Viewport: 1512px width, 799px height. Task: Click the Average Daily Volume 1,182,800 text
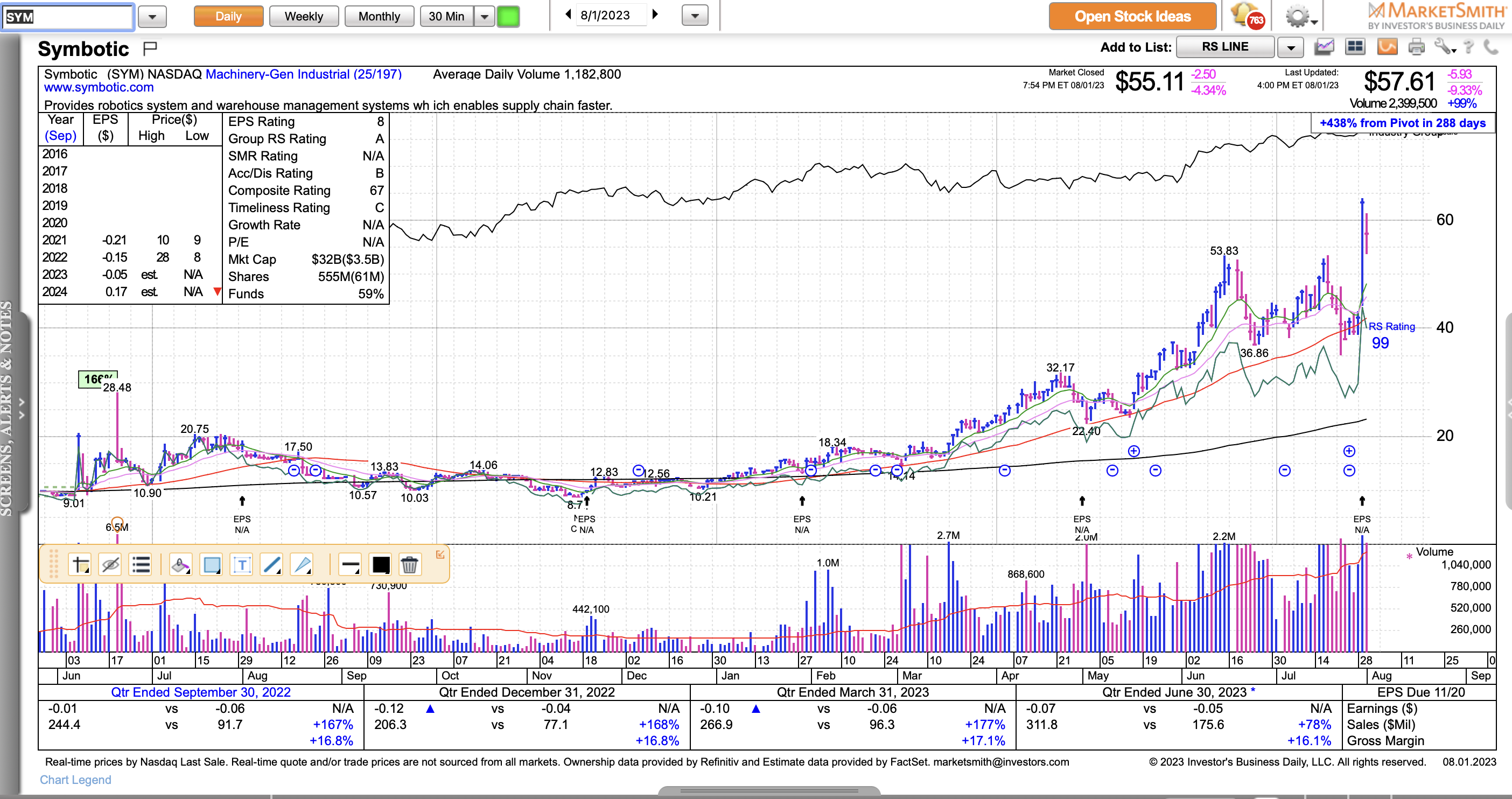click(527, 74)
